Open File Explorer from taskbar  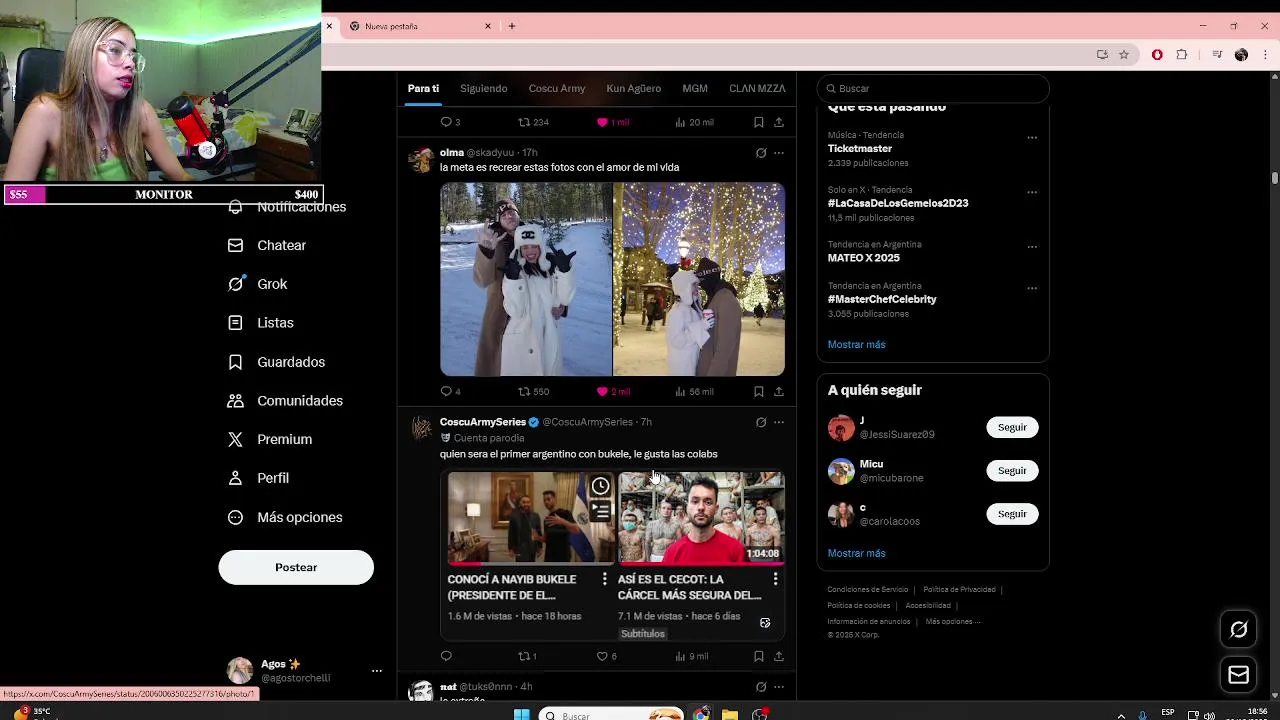click(730, 714)
